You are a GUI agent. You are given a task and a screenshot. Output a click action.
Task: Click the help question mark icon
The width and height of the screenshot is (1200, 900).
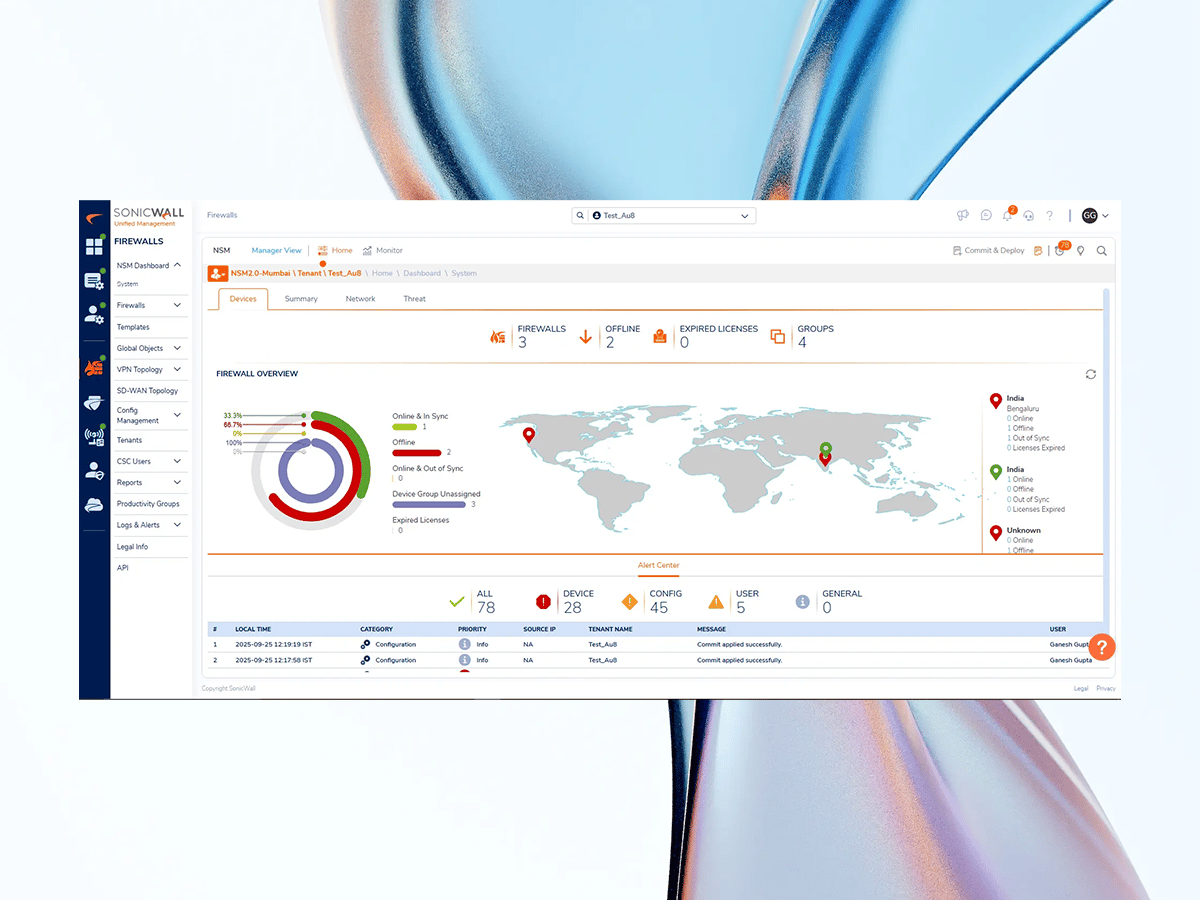(x=1049, y=216)
